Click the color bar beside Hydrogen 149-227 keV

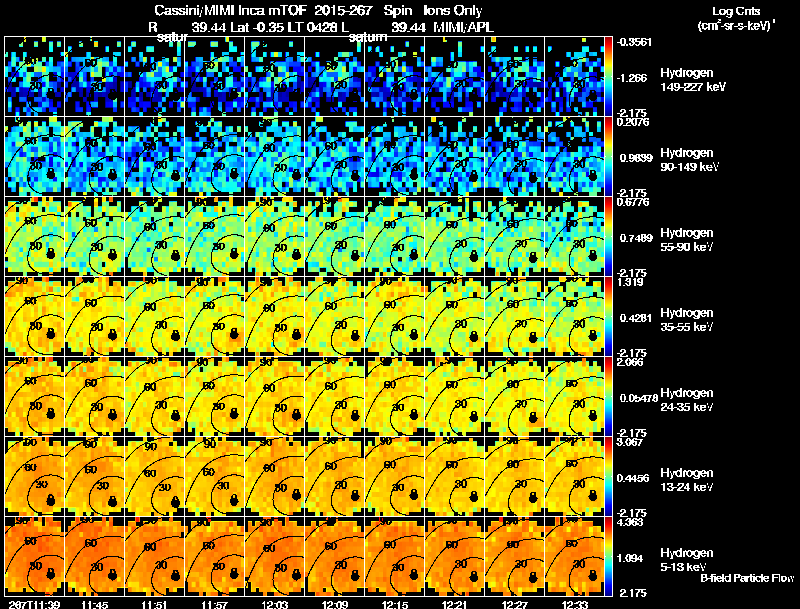(609, 77)
